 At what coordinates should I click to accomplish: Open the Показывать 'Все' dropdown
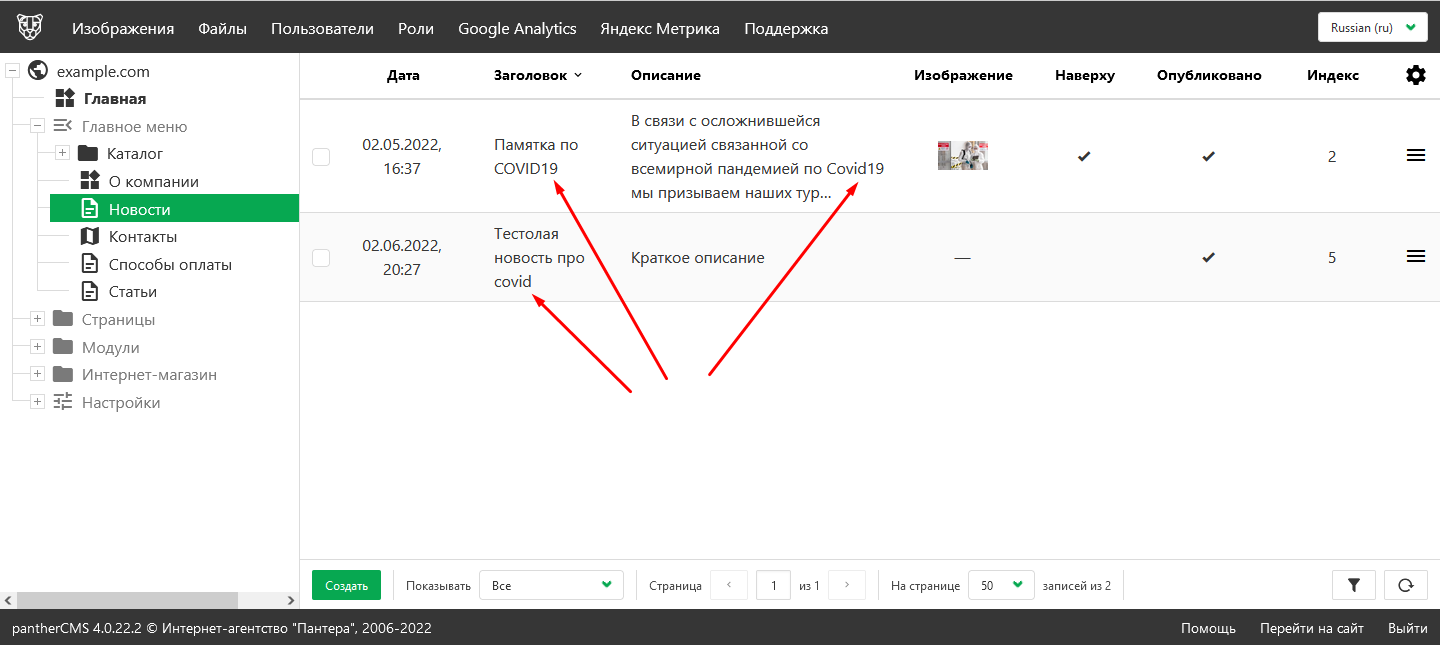pos(551,585)
